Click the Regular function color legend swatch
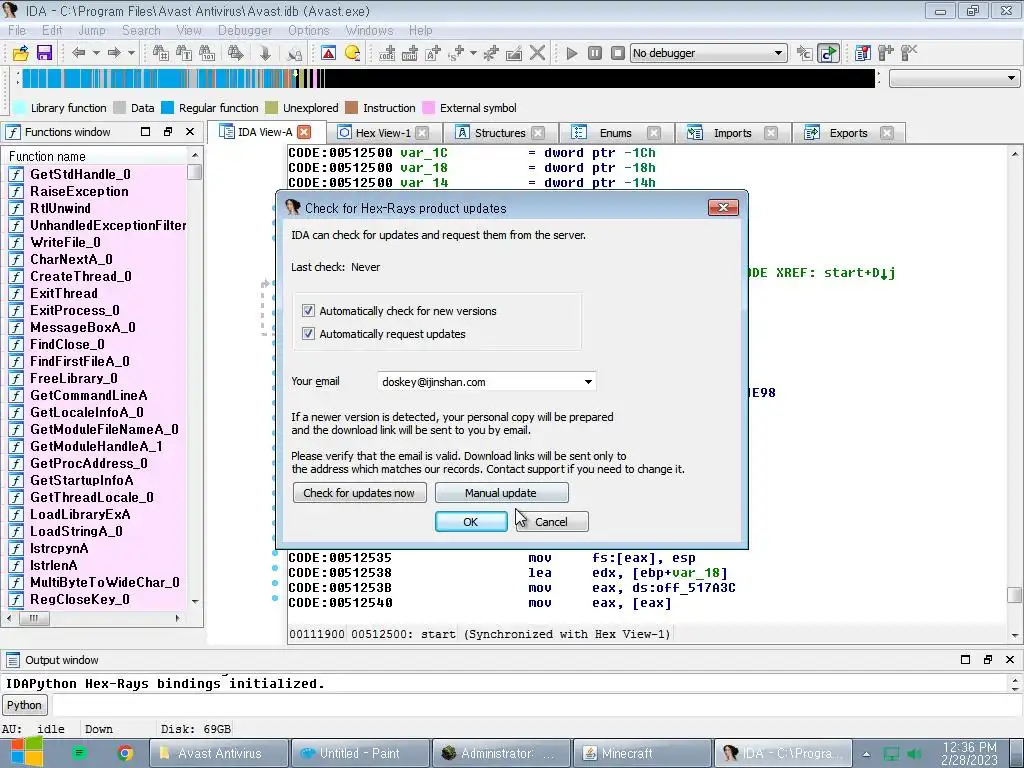The width and height of the screenshot is (1024, 768). pos(167,108)
